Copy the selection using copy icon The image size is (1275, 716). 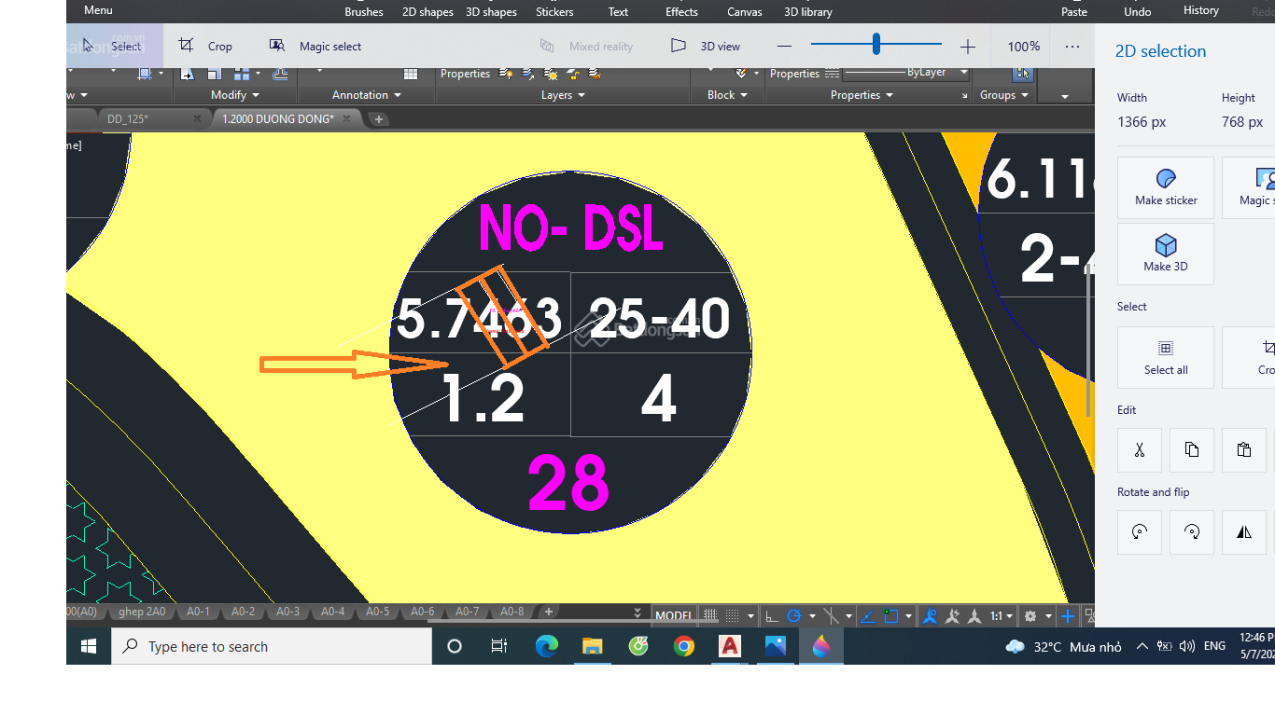point(1191,450)
